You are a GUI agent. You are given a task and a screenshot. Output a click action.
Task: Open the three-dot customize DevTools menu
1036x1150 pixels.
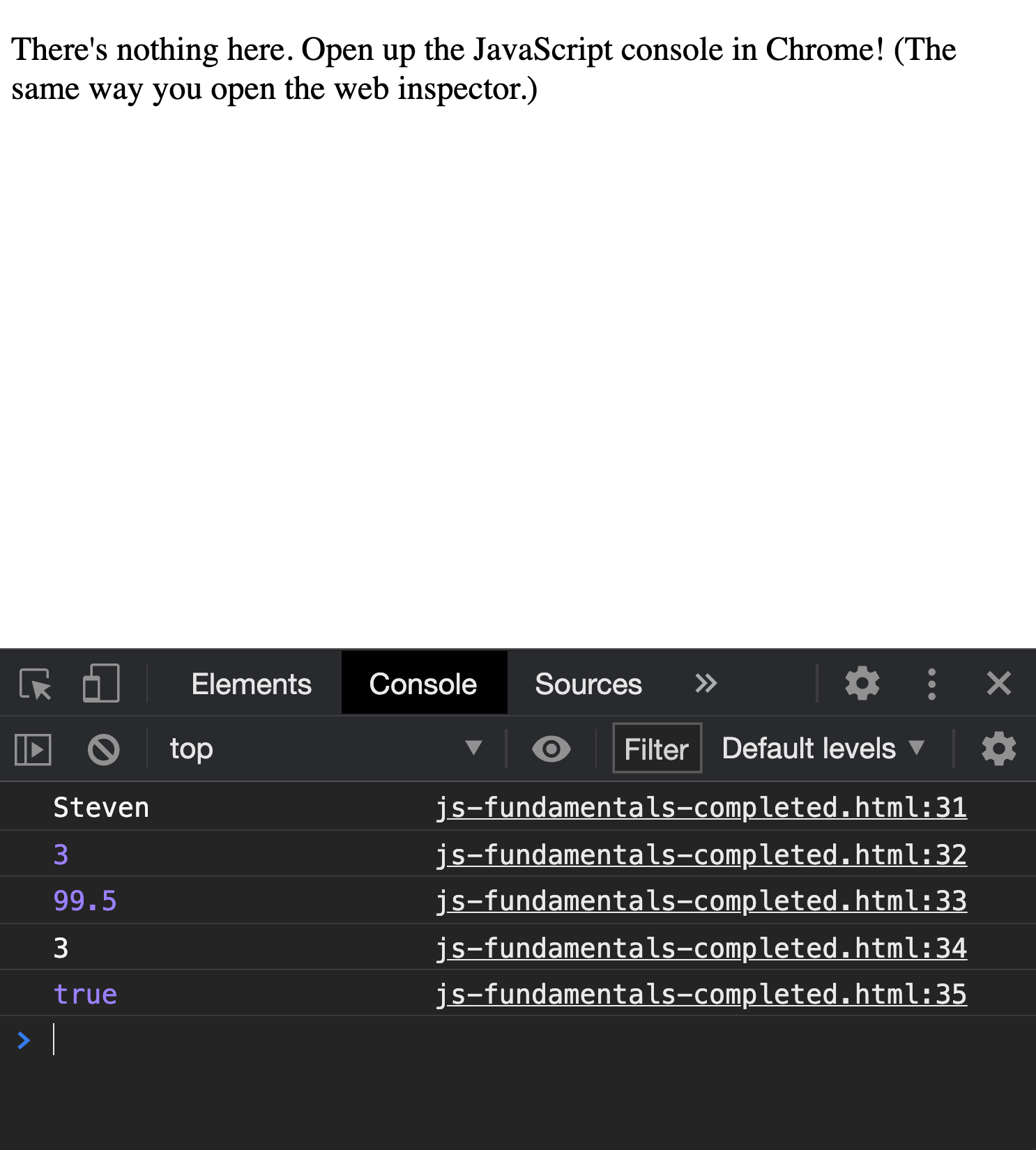(931, 684)
